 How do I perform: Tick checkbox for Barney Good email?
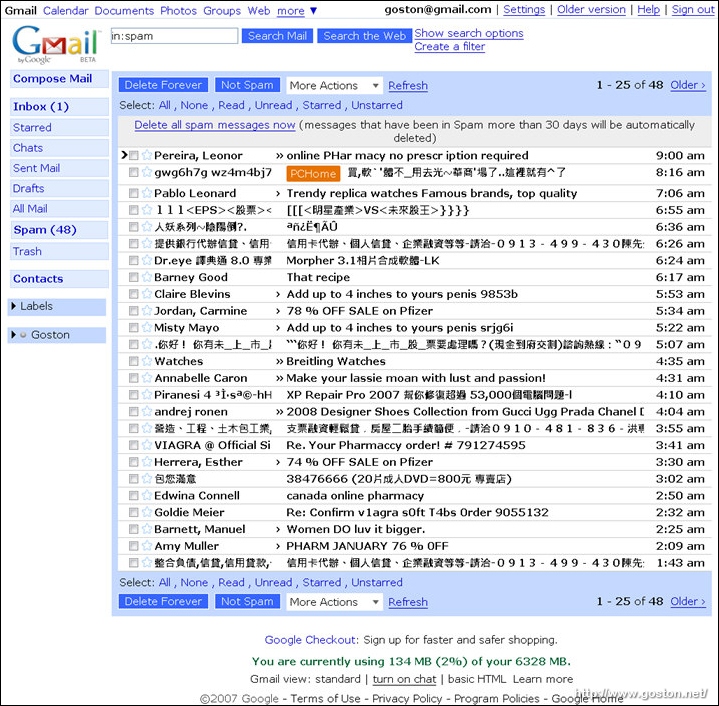point(133,277)
